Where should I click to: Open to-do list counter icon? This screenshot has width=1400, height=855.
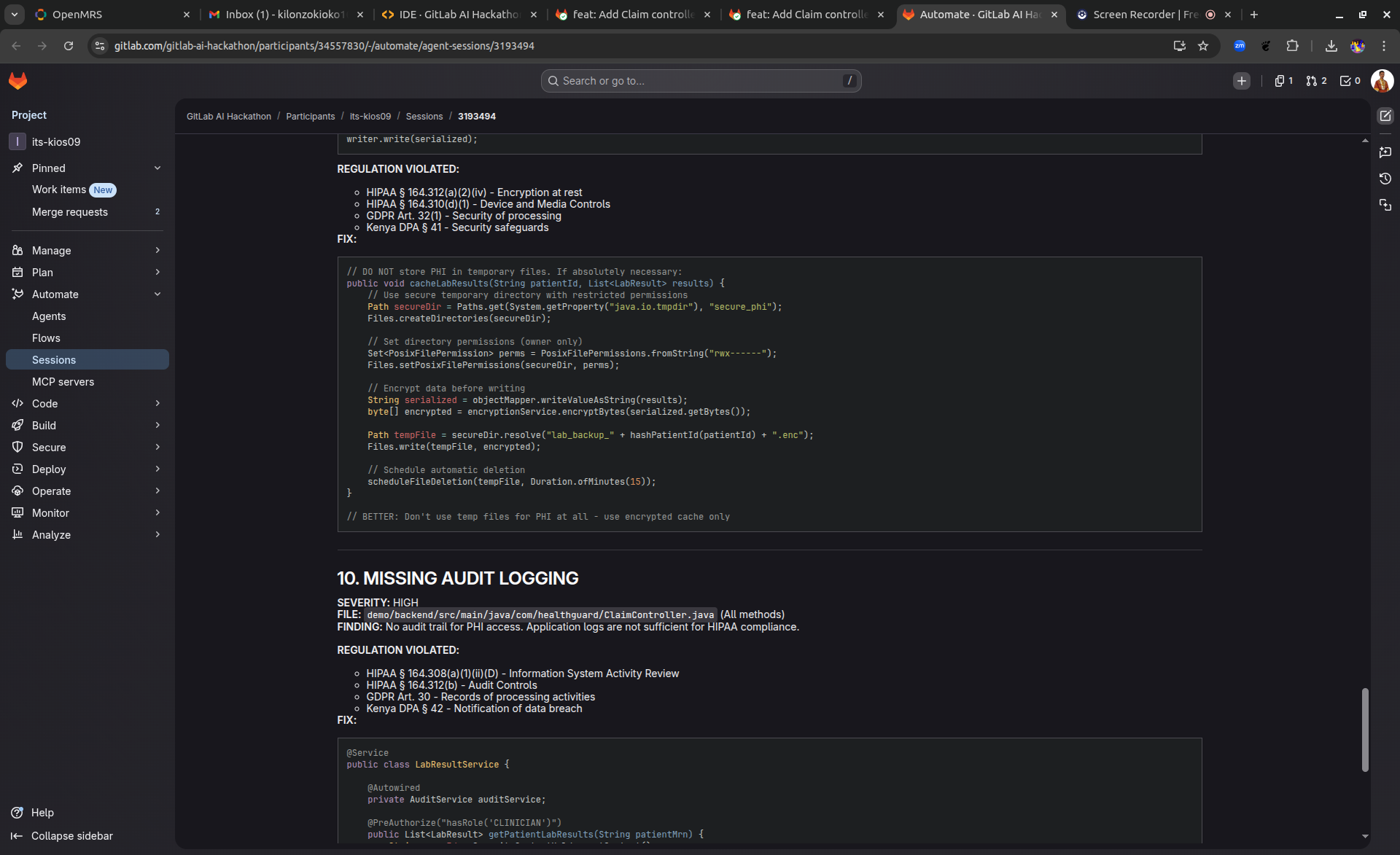(1350, 81)
